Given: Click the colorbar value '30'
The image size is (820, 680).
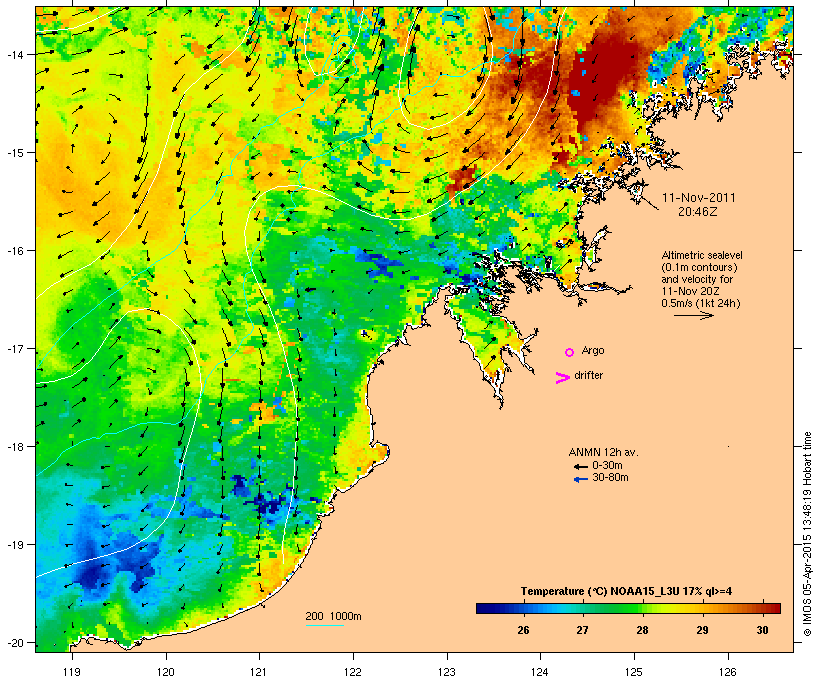Looking at the screenshot, I should pos(762,630).
